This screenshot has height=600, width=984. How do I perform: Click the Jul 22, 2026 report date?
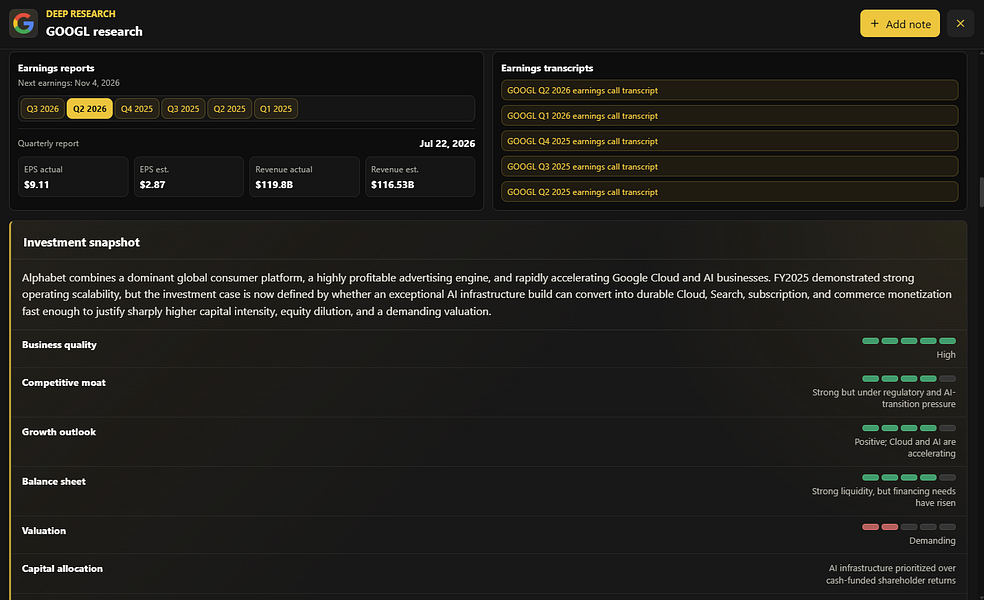coord(447,144)
